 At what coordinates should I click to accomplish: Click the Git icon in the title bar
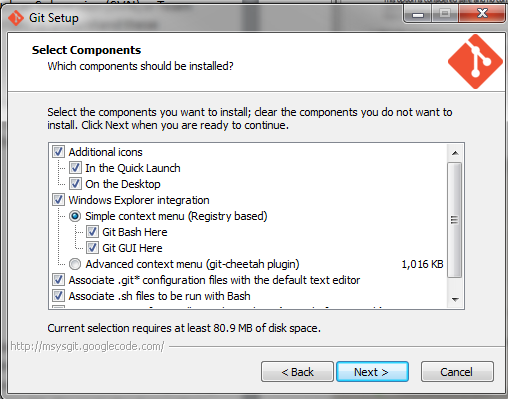point(16,18)
